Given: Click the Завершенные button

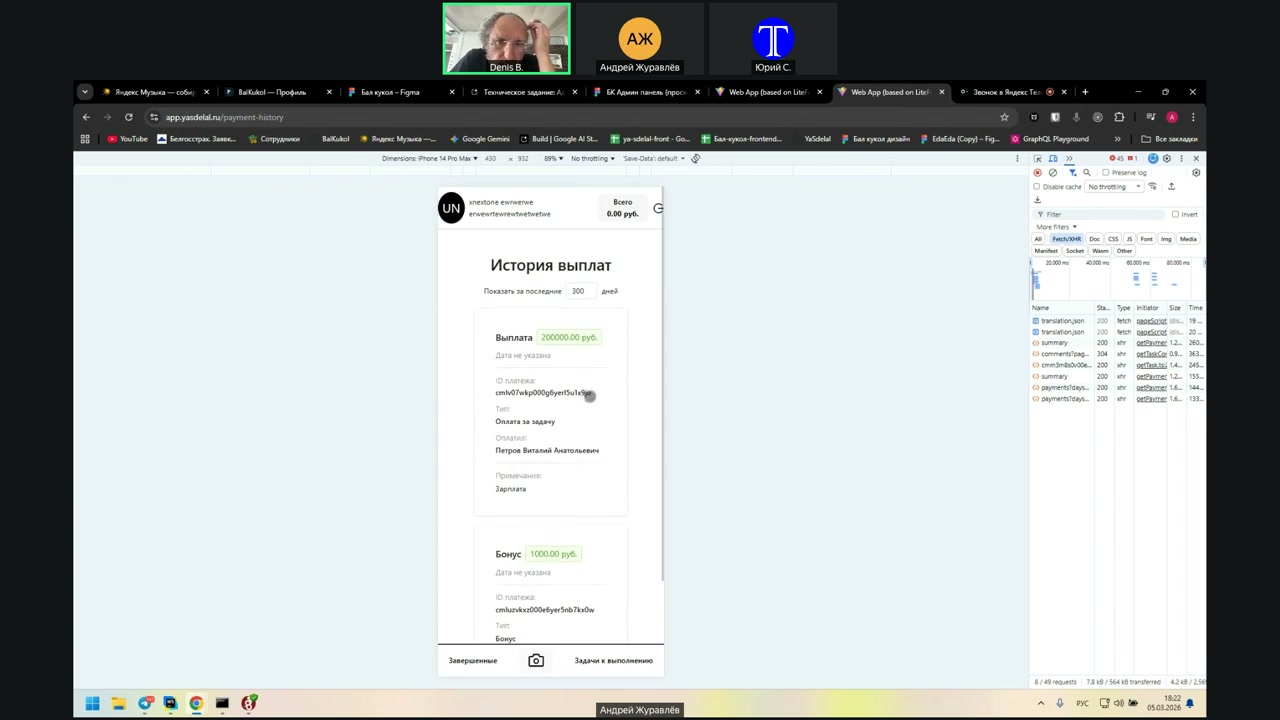Looking at the screenshot, I should pyautogui.click(x=473, y=661).
